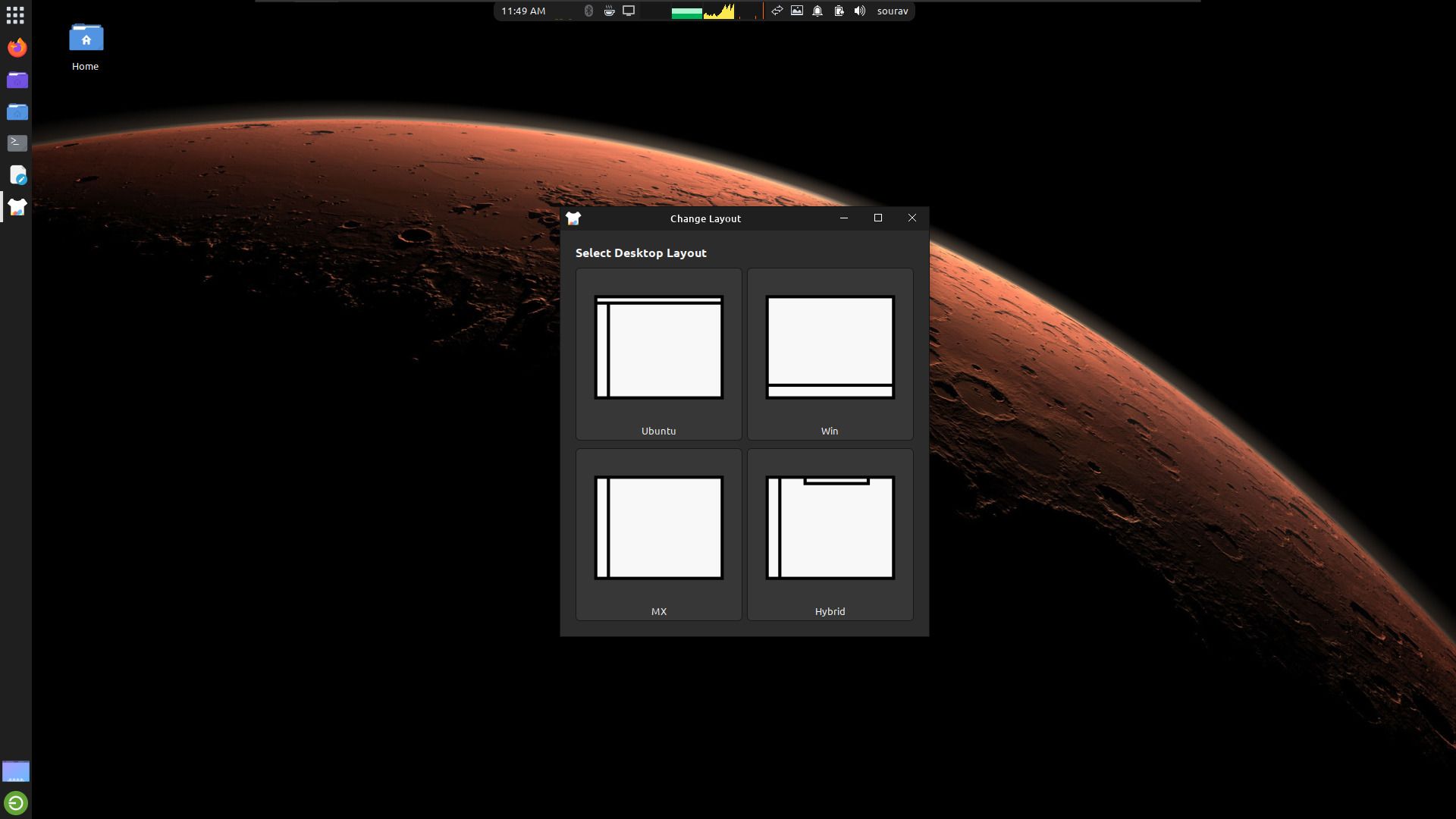Choose the Hybrid layout option
Screen dimensions: 1456x819
[830, 529]
